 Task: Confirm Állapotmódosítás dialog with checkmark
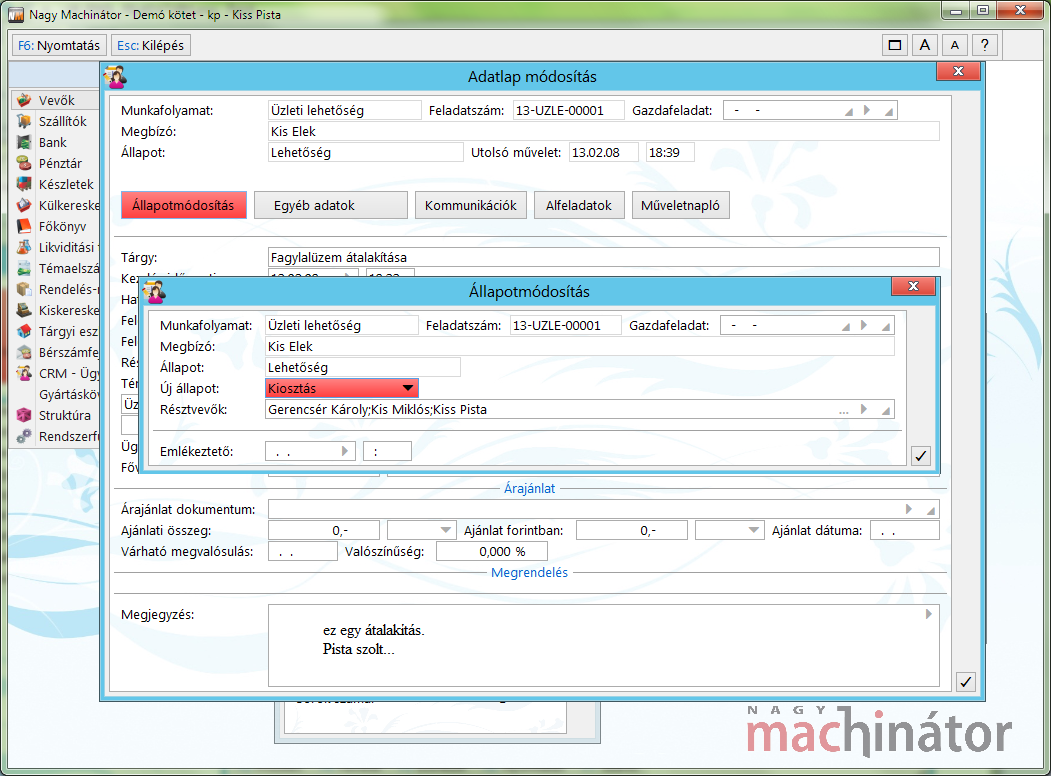(x=921, y=456)
